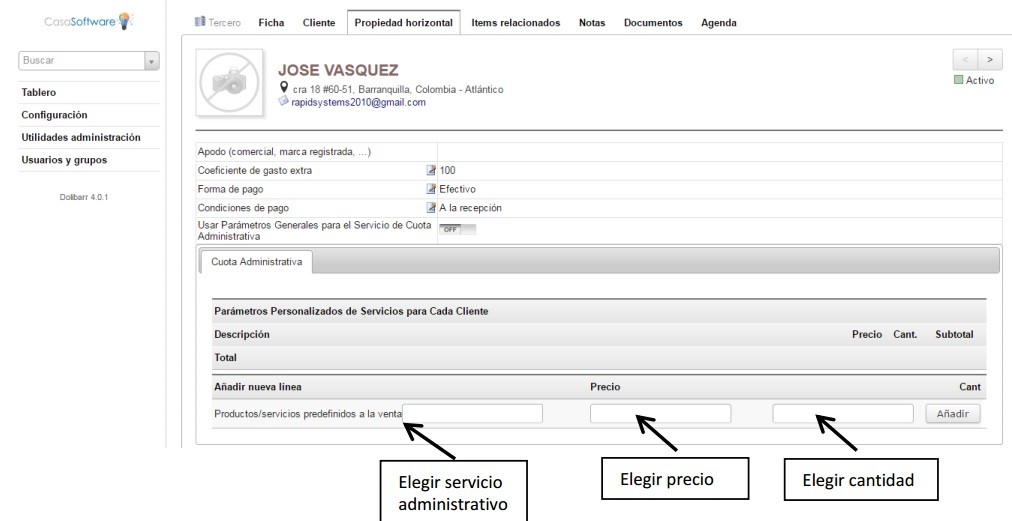
Task: Click the CasaSoftware logo
Action: point(88,21)
